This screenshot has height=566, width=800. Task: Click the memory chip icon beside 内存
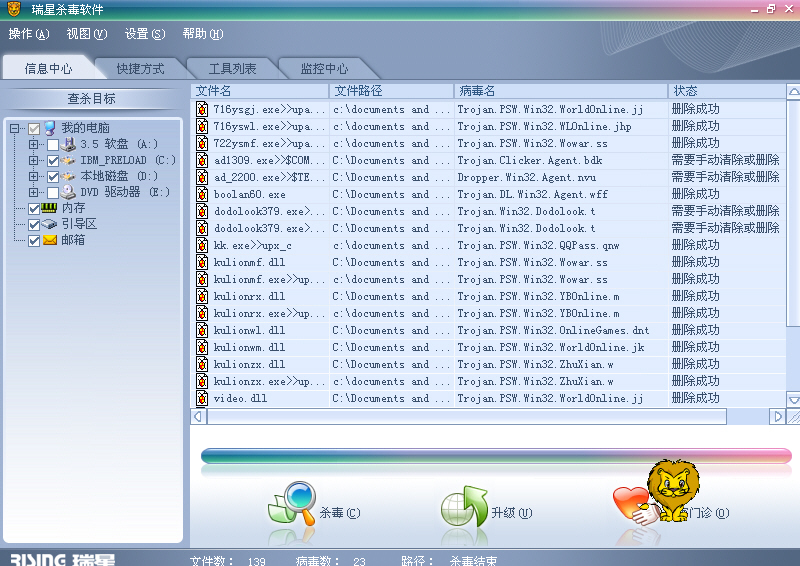point(49,208)
